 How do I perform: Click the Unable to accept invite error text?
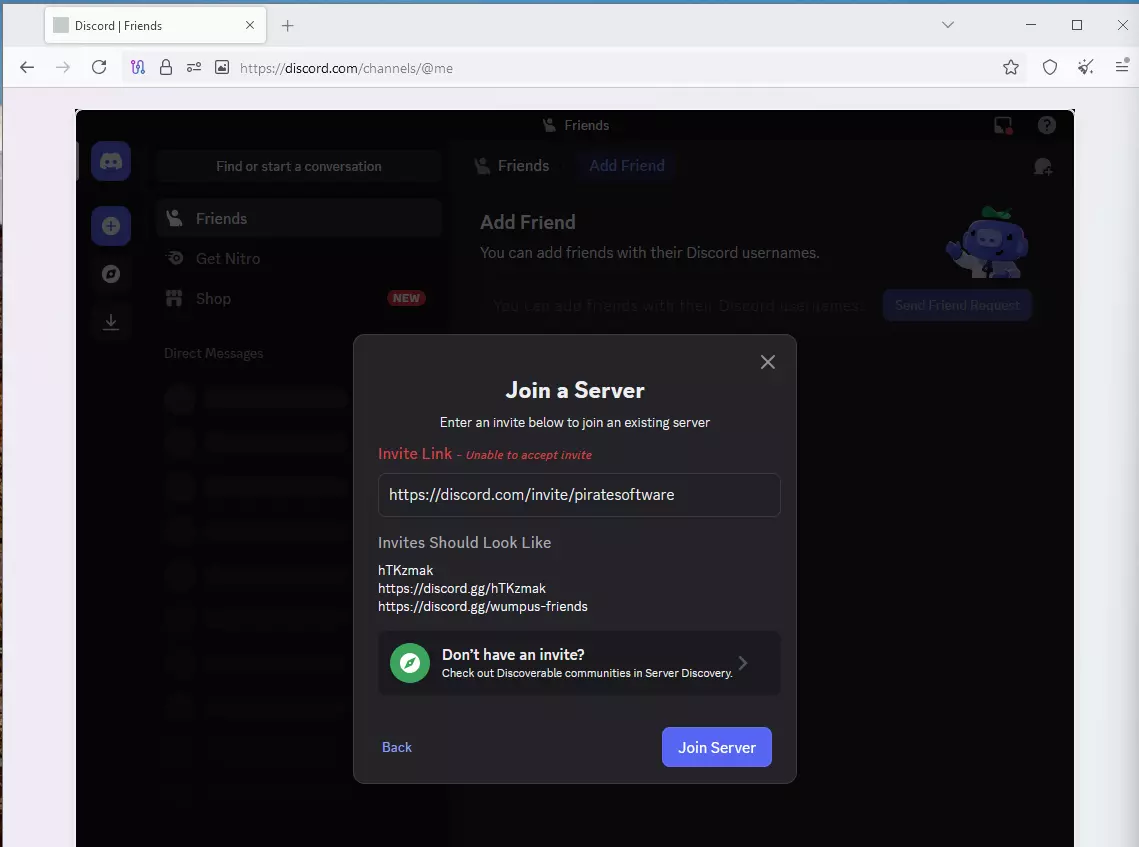(x=529, y=455)
